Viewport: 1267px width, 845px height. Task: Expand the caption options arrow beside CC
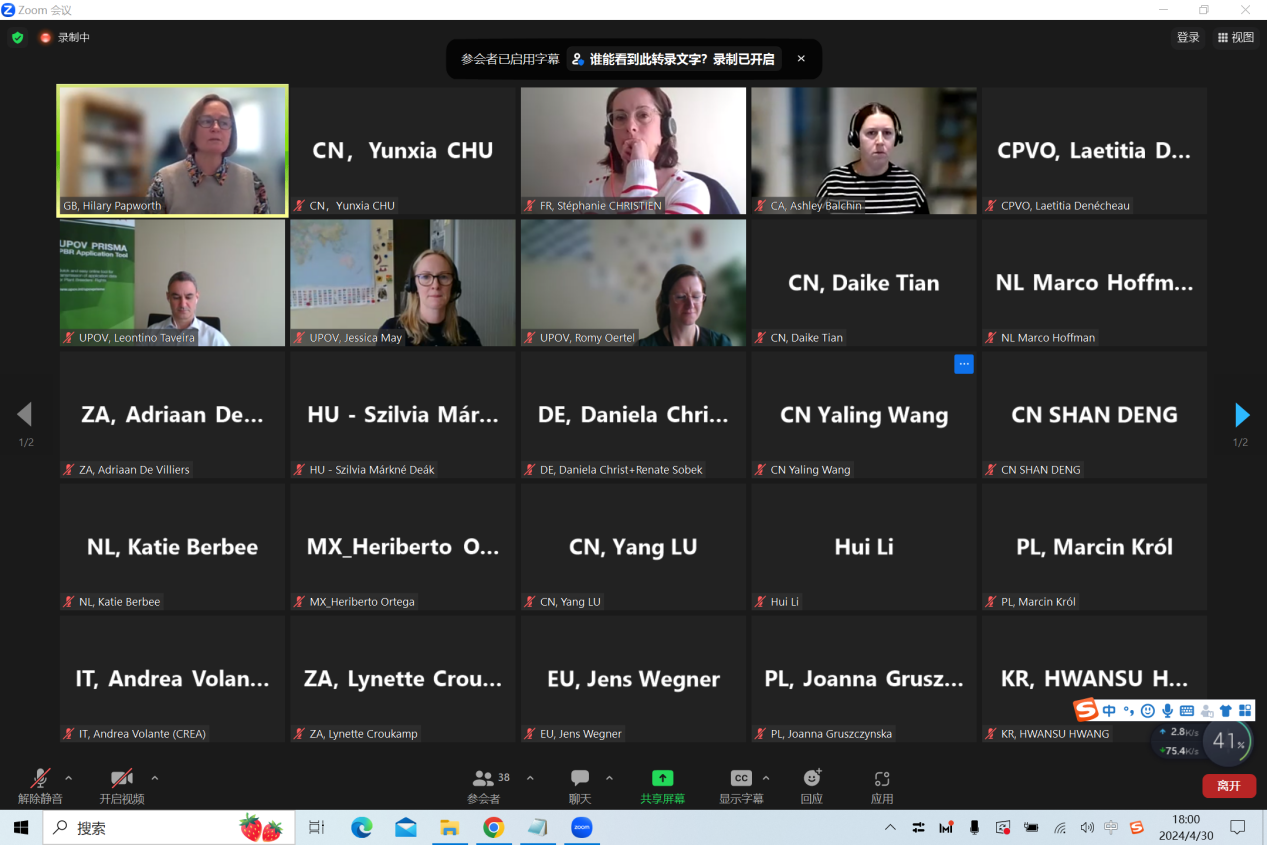(766, 778)
